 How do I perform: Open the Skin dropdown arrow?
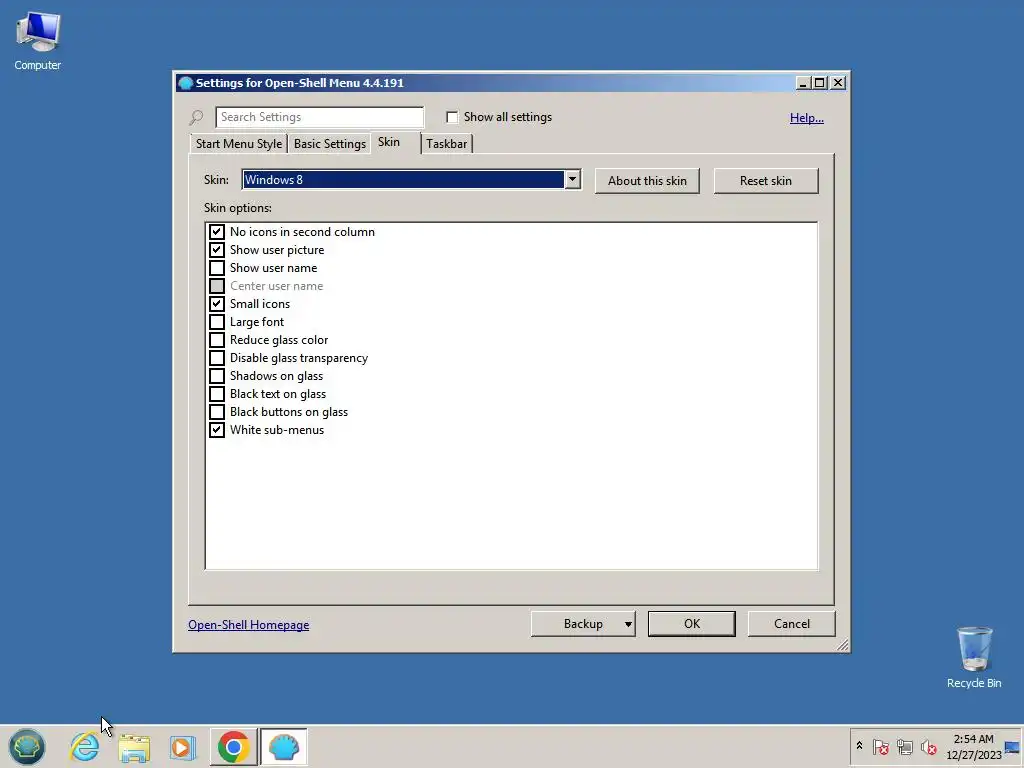tap(572, 180)
